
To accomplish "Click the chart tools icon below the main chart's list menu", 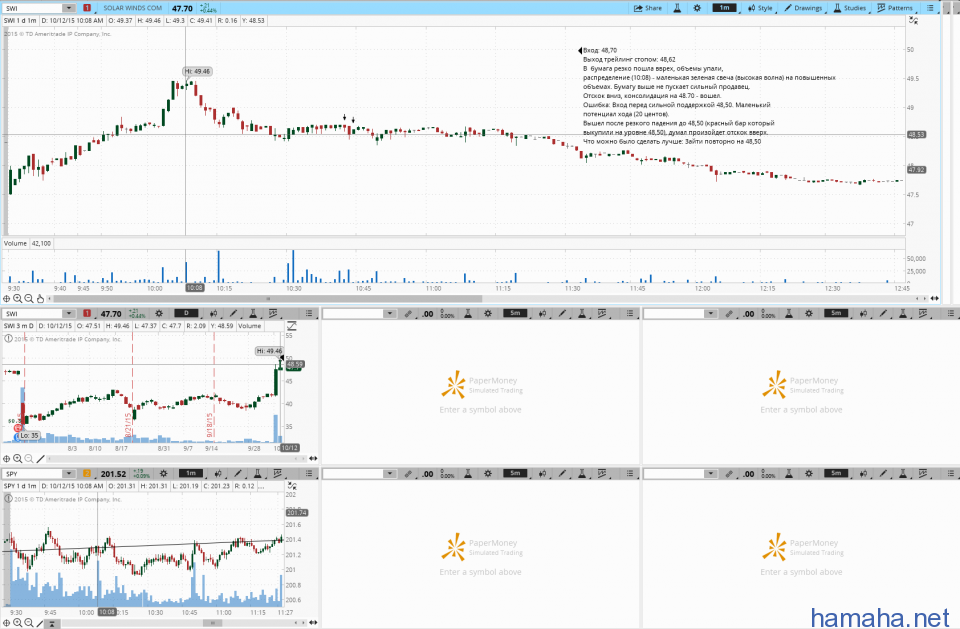I will (x=913, y=21).
